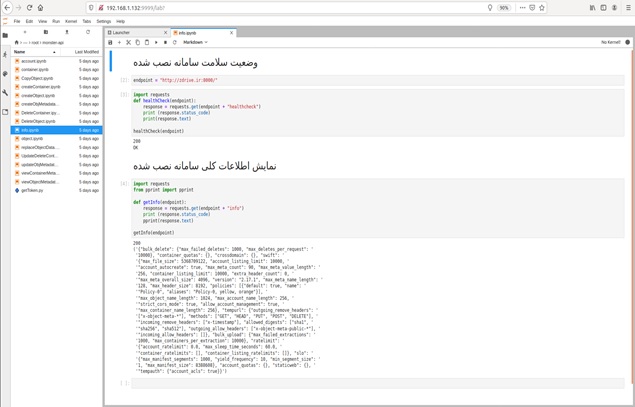This screenshot has height=407, width=635.
Task: Open the cell type Markdown dropdown
Action: coord(195,42)
